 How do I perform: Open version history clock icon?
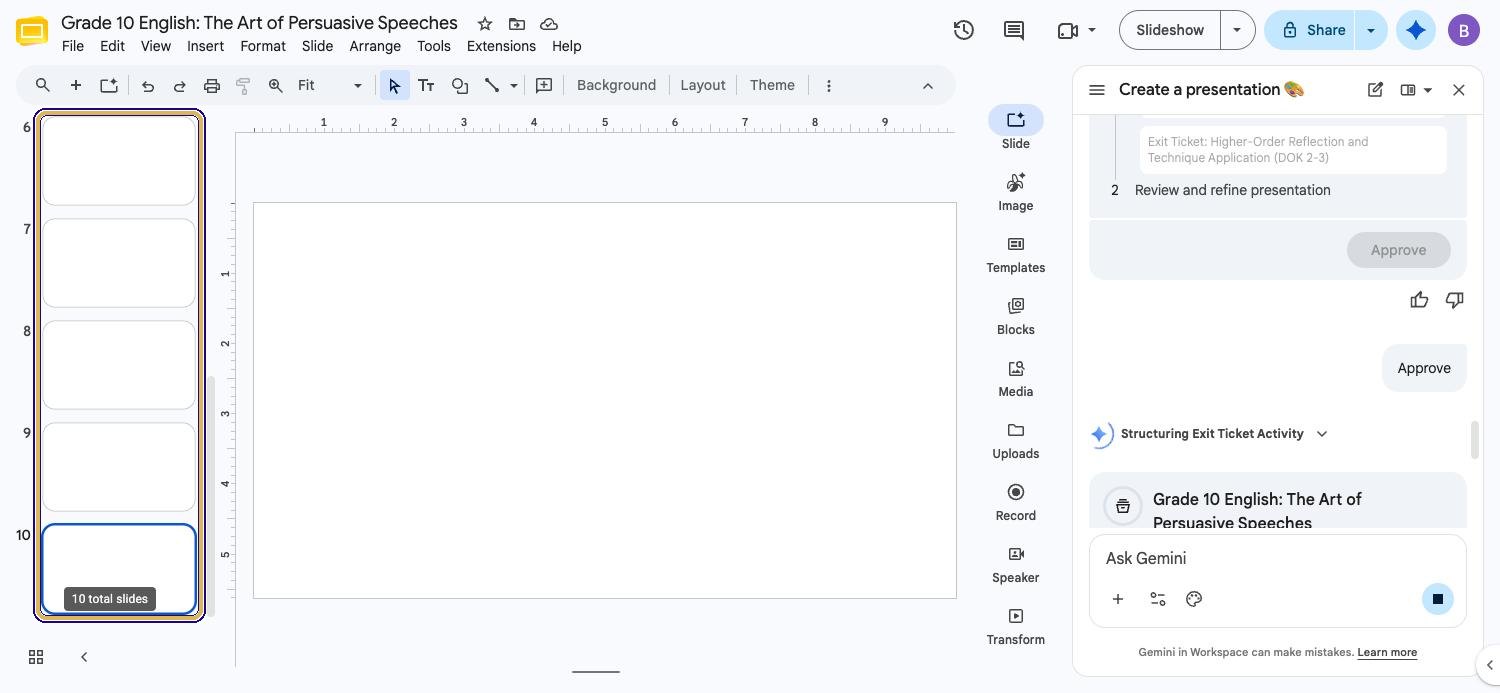pyautogui.click(x=964, y=30)
